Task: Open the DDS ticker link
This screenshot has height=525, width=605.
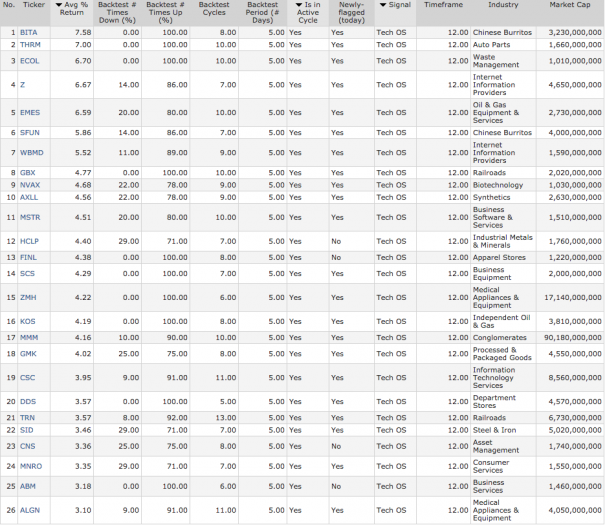Action: click(x=28, y=402)
